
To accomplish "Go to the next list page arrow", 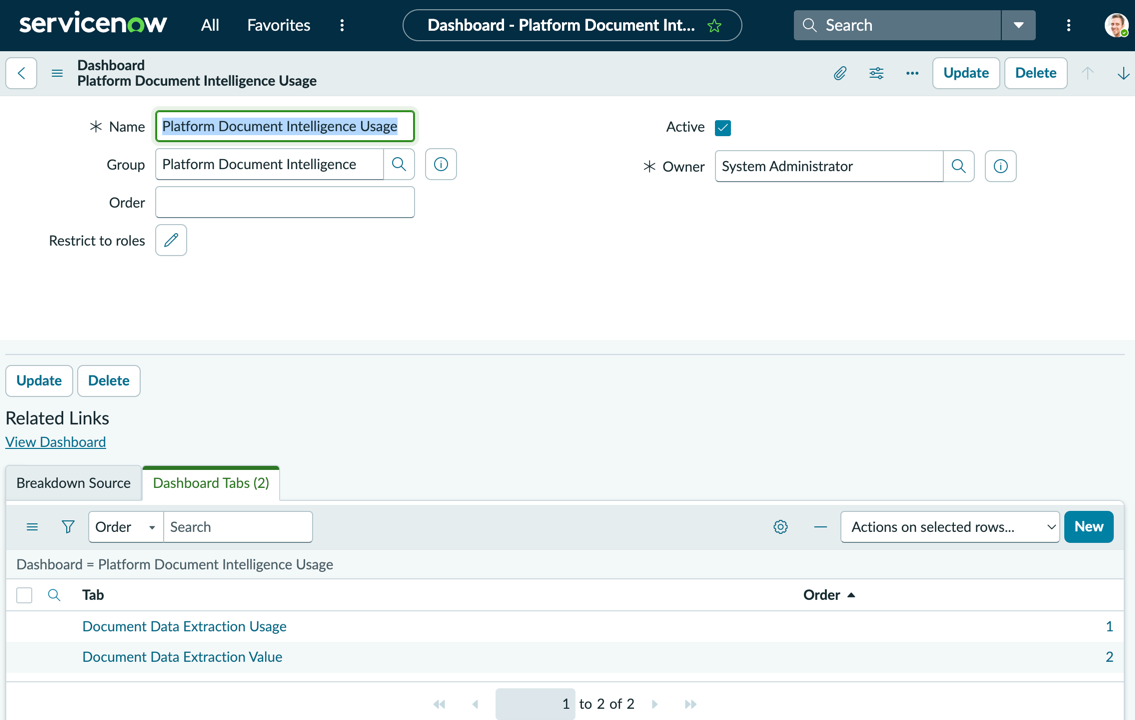I will (x=654, y=704).
